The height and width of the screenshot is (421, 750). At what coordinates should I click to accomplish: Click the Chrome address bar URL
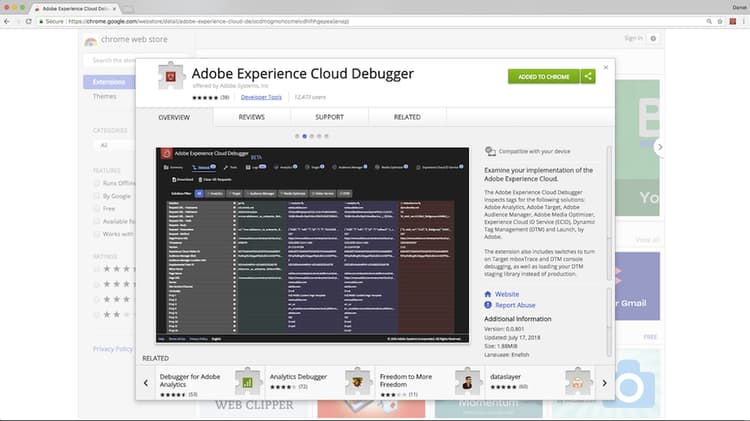pyautogui.click(x=209, y=21)
